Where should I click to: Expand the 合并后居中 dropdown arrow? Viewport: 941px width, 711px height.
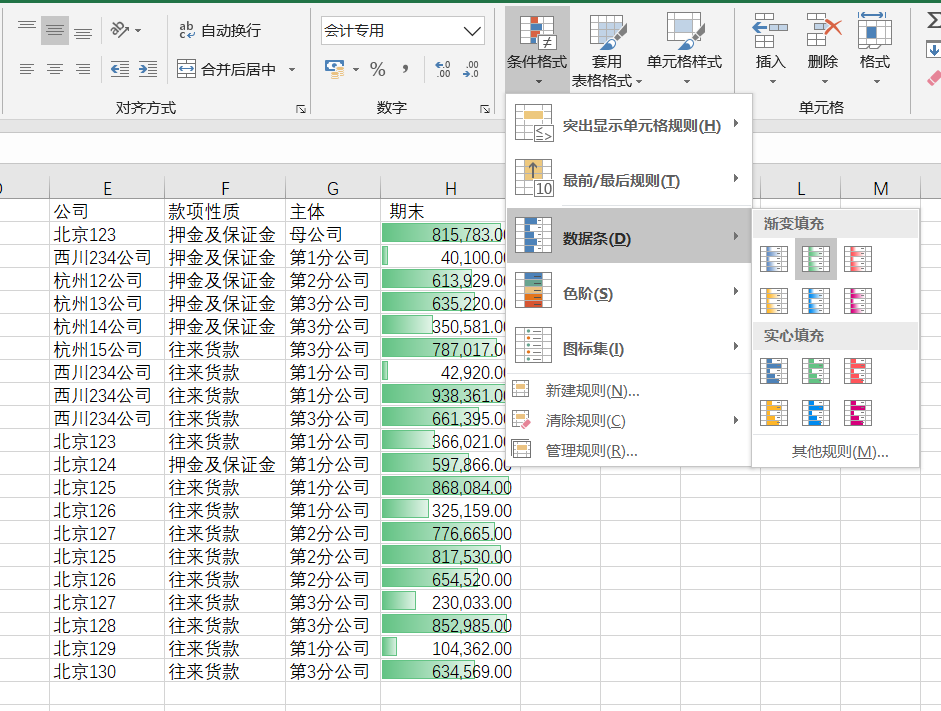[292, 69]
